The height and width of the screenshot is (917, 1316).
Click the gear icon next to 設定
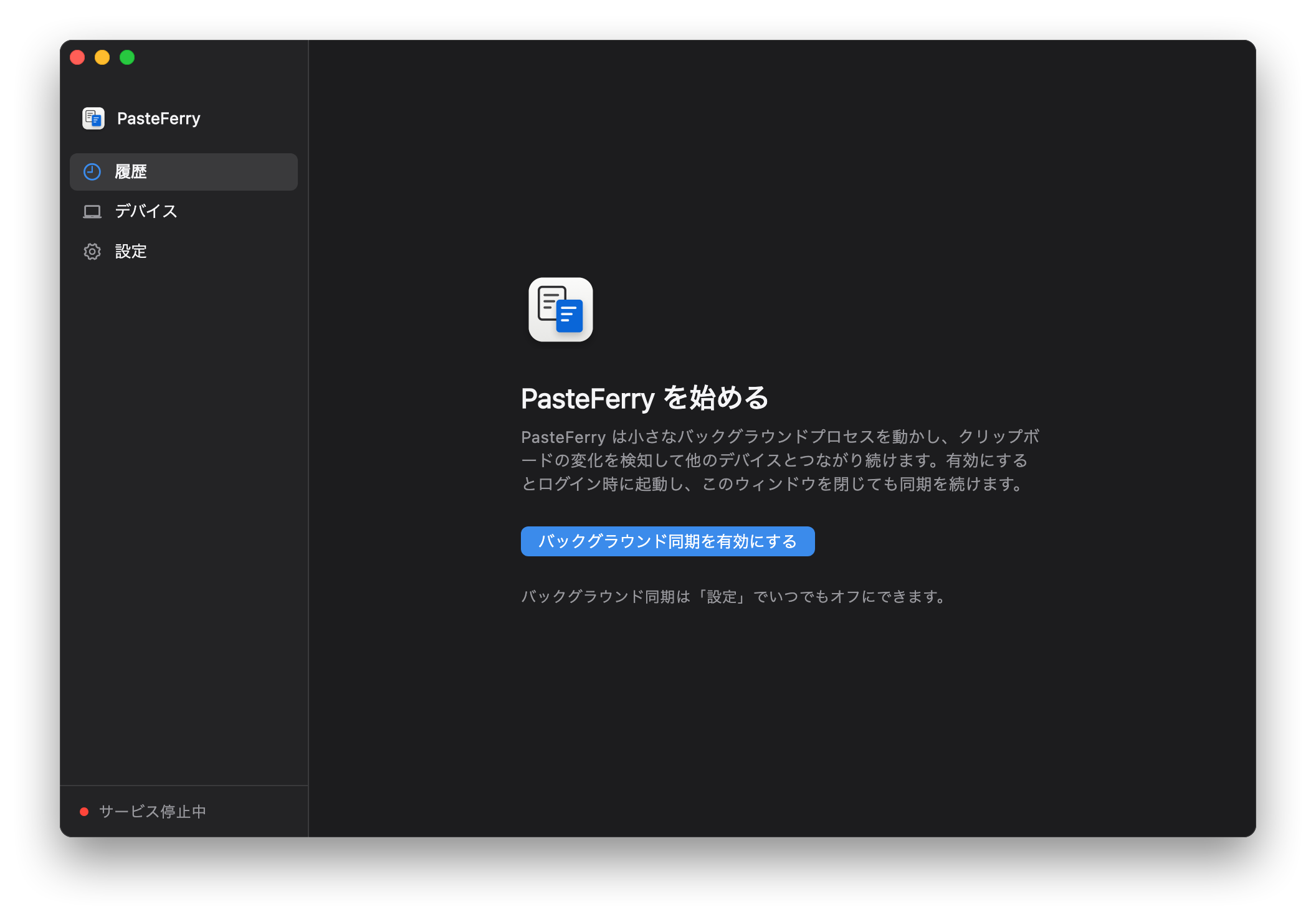click(92, 252)
